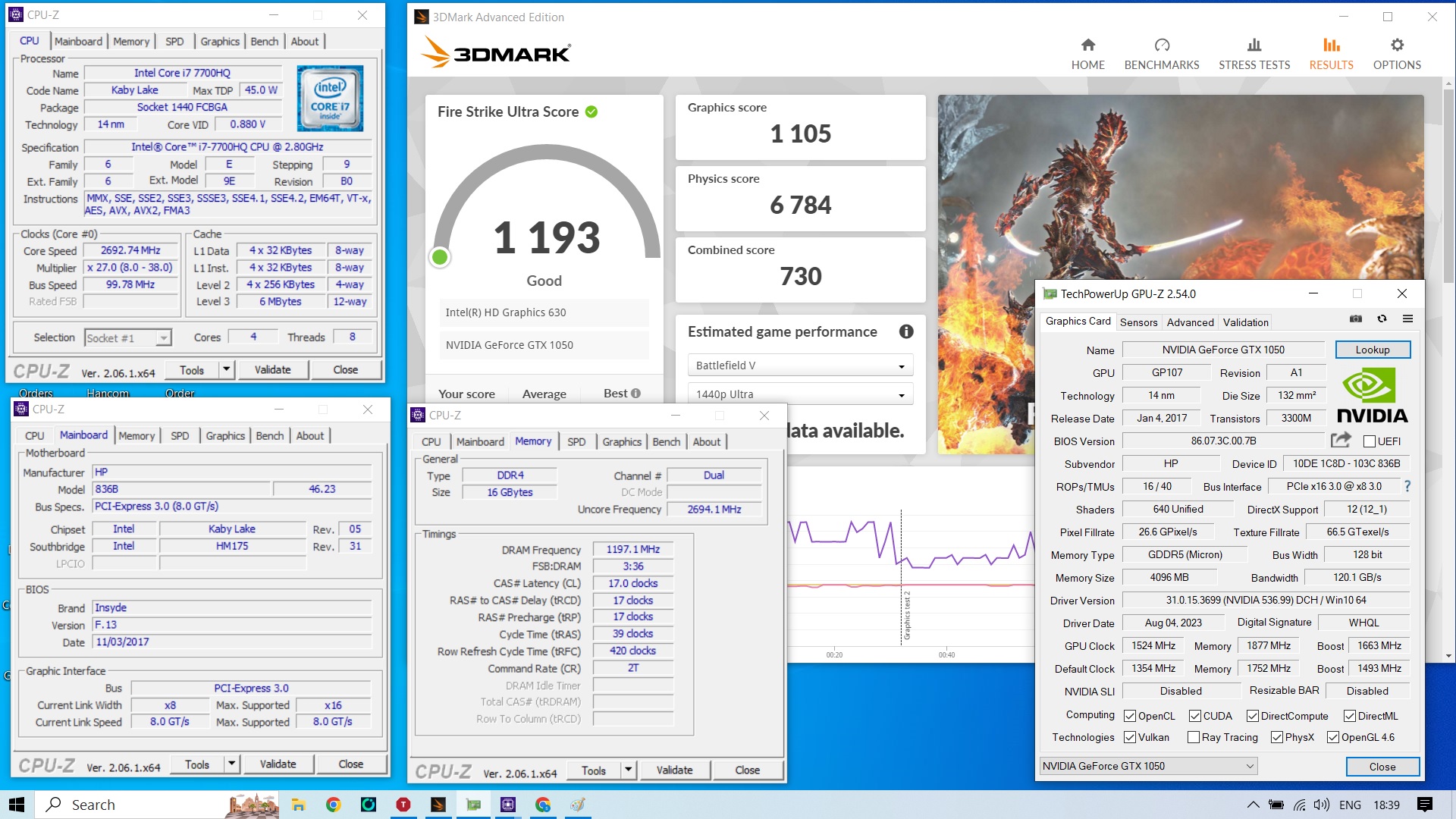
Task: Open File Explorer from the taskbar
Action: (x=298, y=805)
